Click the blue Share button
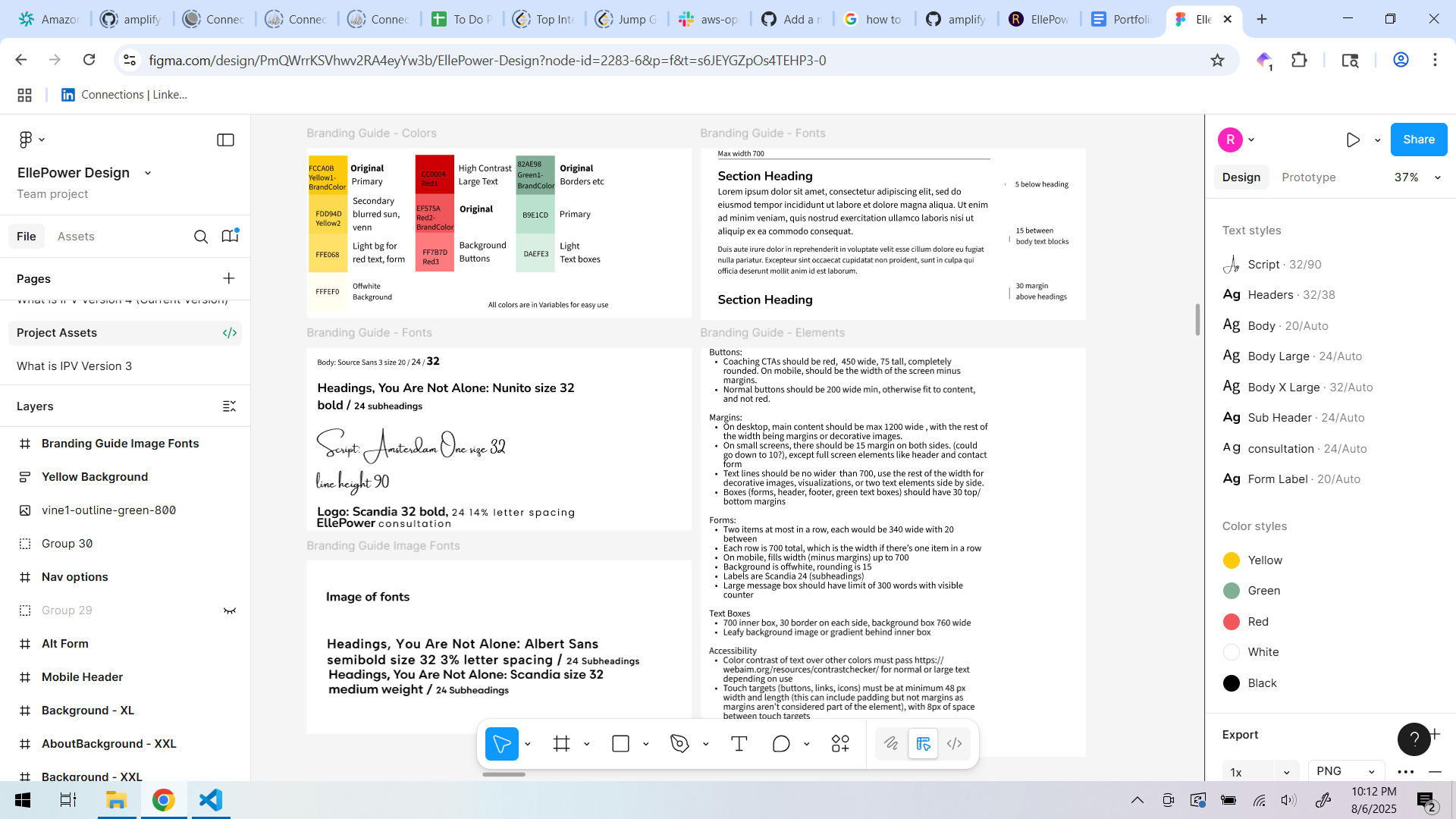This screenshot has height=819, width=1456. [1418, 140]
